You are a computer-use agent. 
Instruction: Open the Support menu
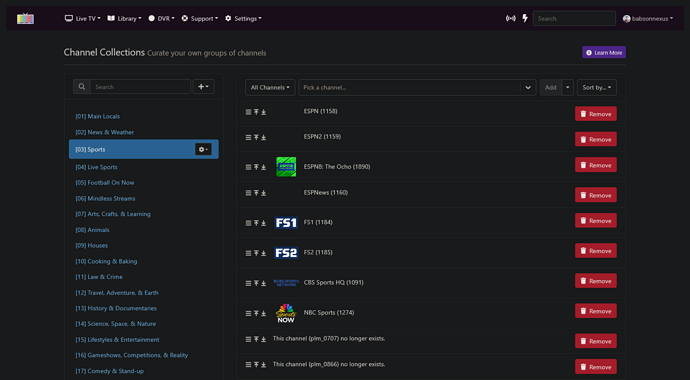click(x=200, y=18)
